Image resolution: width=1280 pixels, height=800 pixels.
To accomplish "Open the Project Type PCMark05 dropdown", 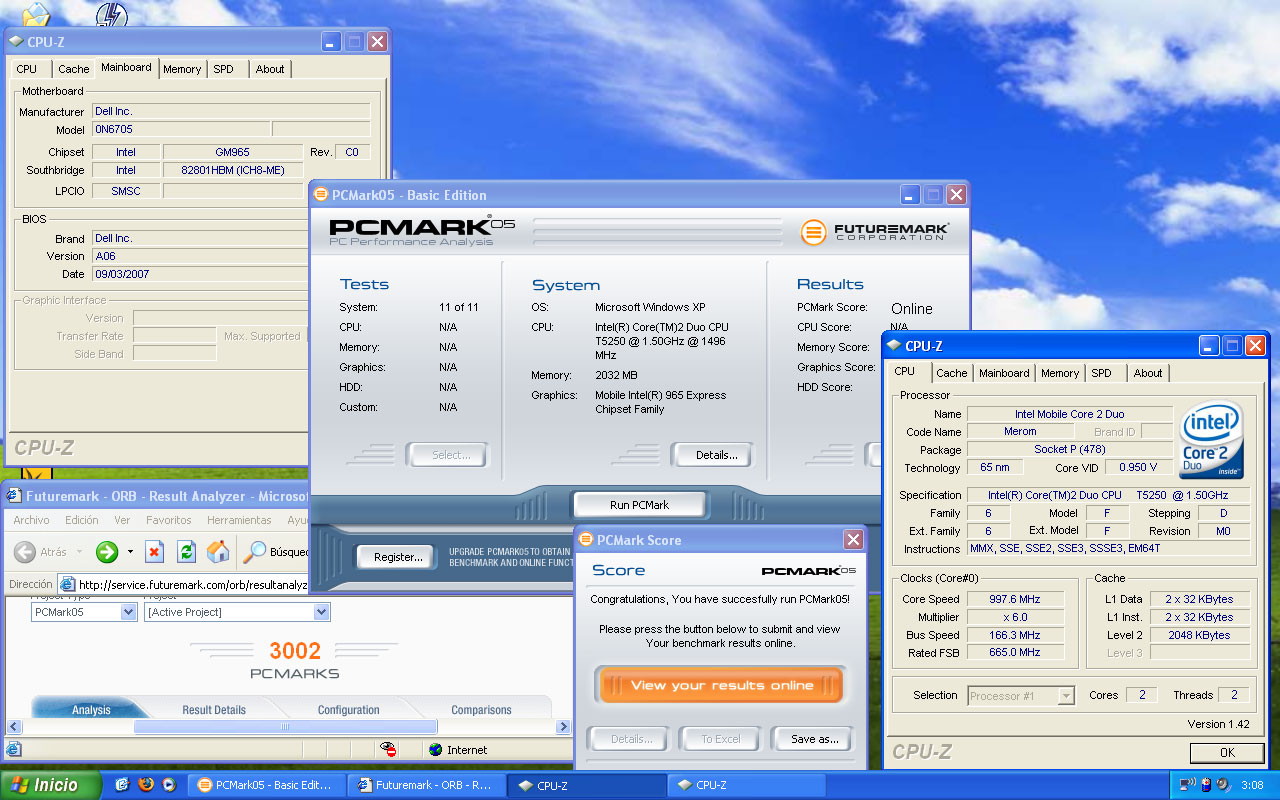I will (x=128, y=612).
